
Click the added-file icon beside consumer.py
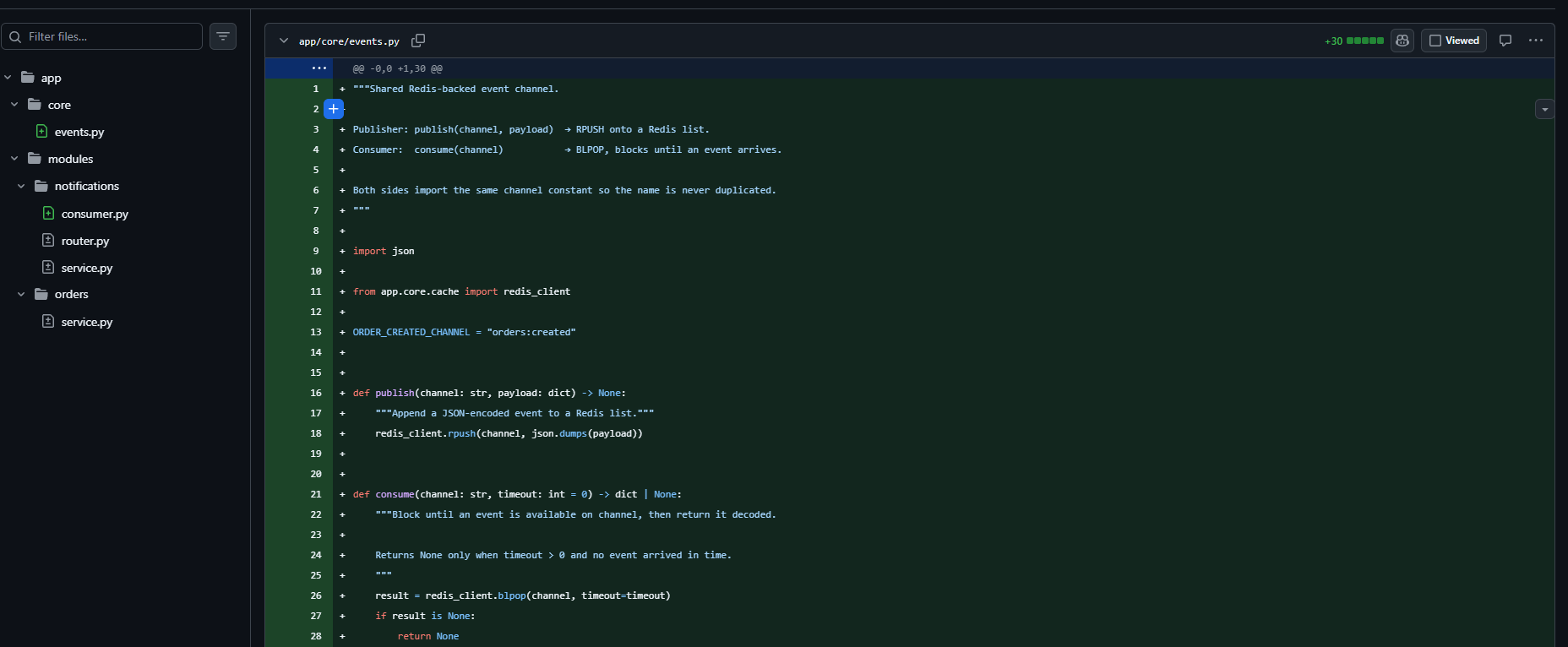[x=48, y=213]
